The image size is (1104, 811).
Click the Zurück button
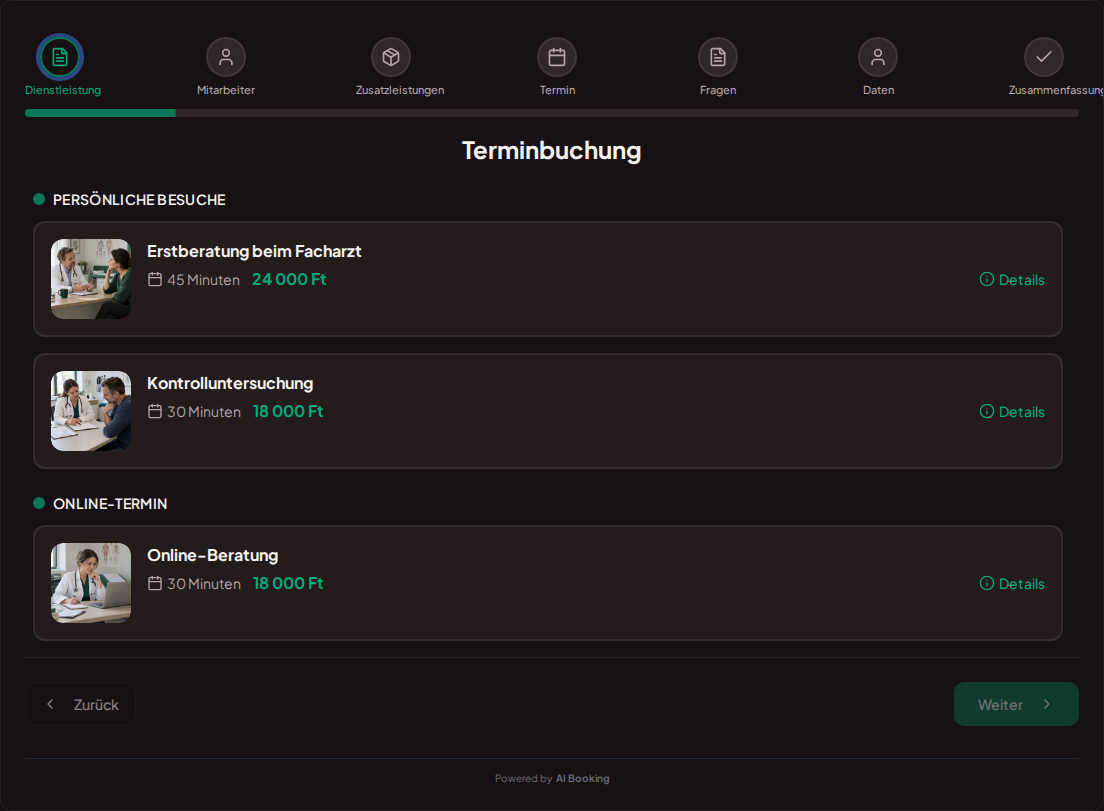[x=80, y=704]
